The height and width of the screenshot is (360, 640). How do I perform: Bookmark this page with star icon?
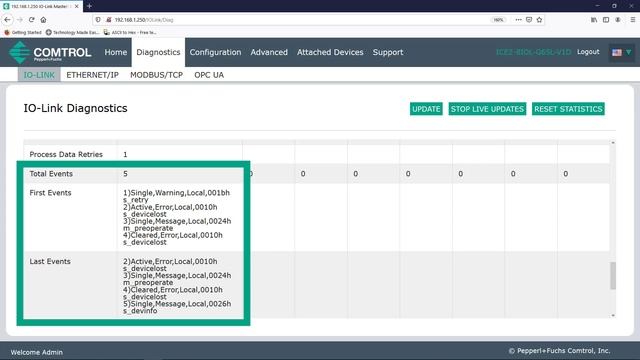539,20
